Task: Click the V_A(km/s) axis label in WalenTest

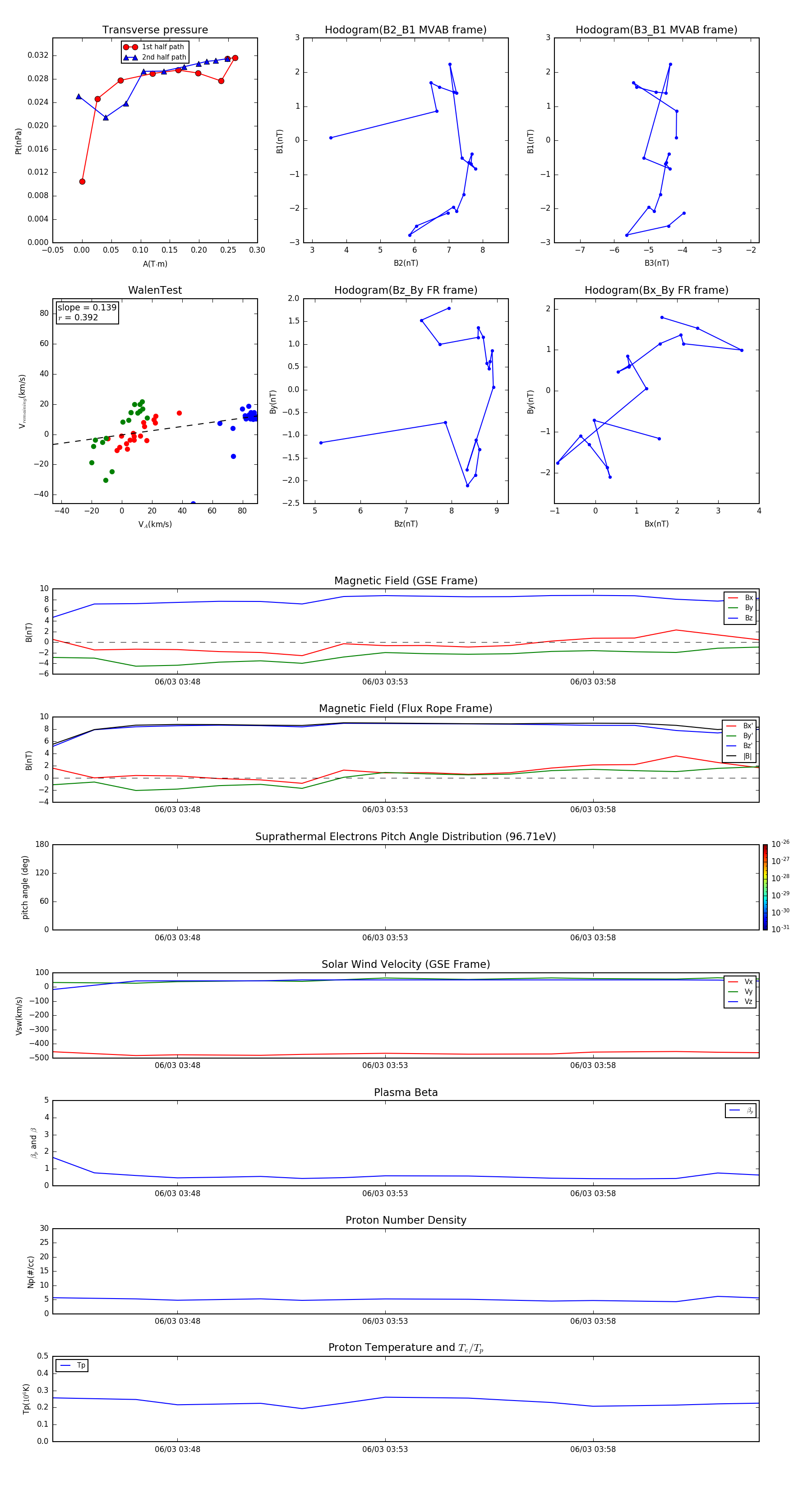Action: coord(155,524)
